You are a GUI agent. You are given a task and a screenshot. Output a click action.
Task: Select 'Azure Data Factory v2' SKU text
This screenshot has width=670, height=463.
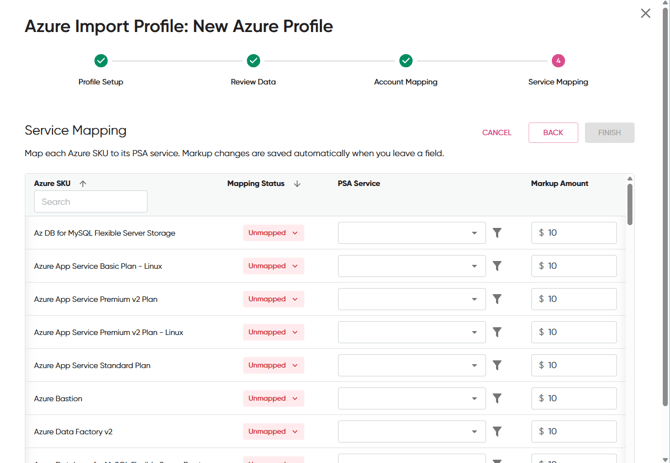click(73, 432)
